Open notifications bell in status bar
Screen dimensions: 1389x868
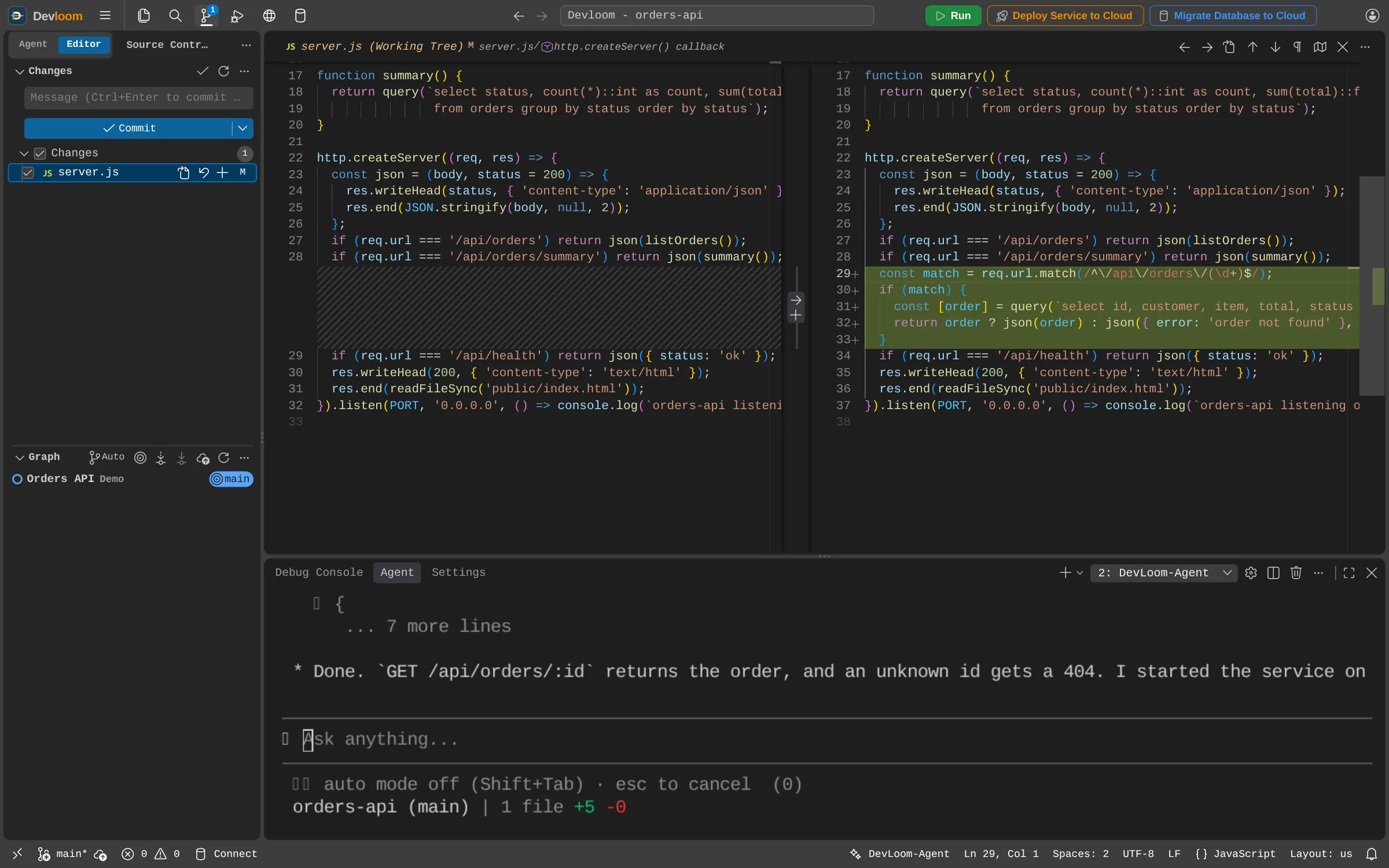[x=1372, y=854]
